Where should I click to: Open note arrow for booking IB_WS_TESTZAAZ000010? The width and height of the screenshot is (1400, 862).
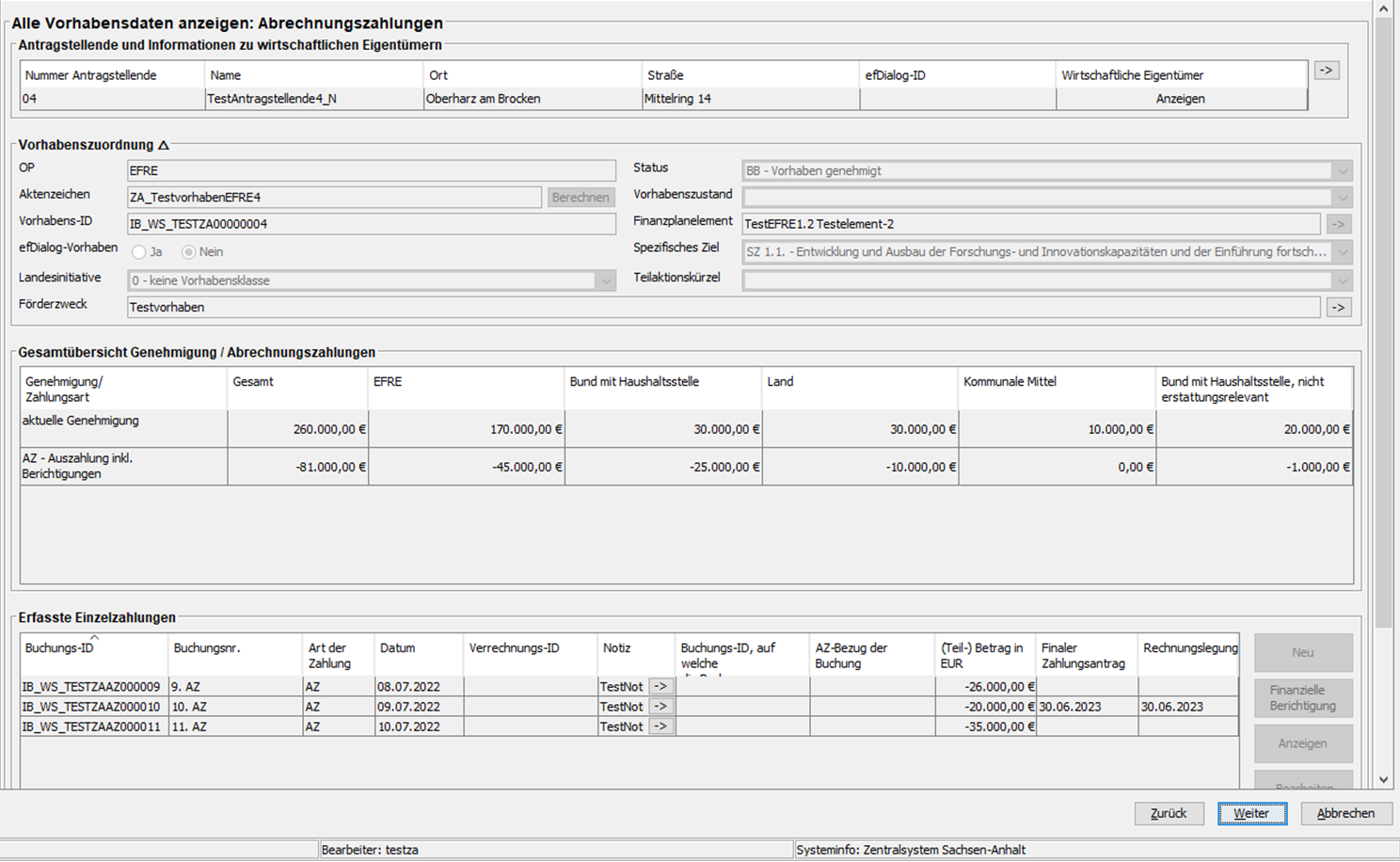[x=660, y=707]
